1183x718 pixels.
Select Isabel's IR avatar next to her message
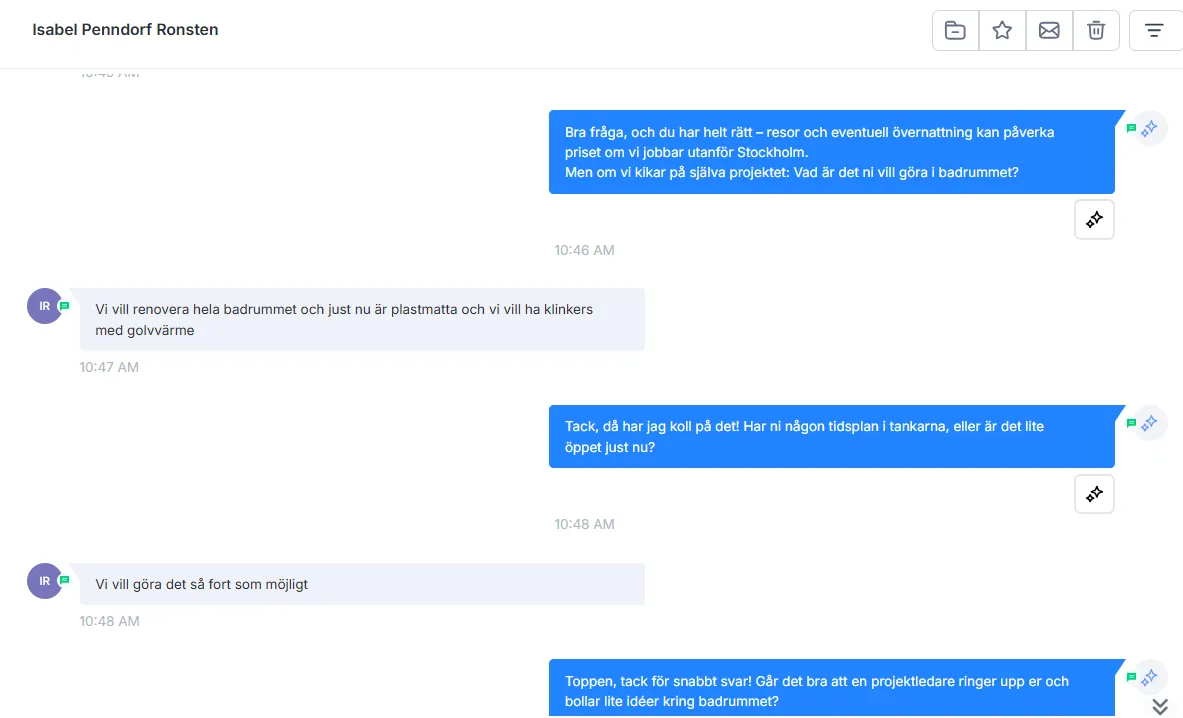(x=44, y=306)
